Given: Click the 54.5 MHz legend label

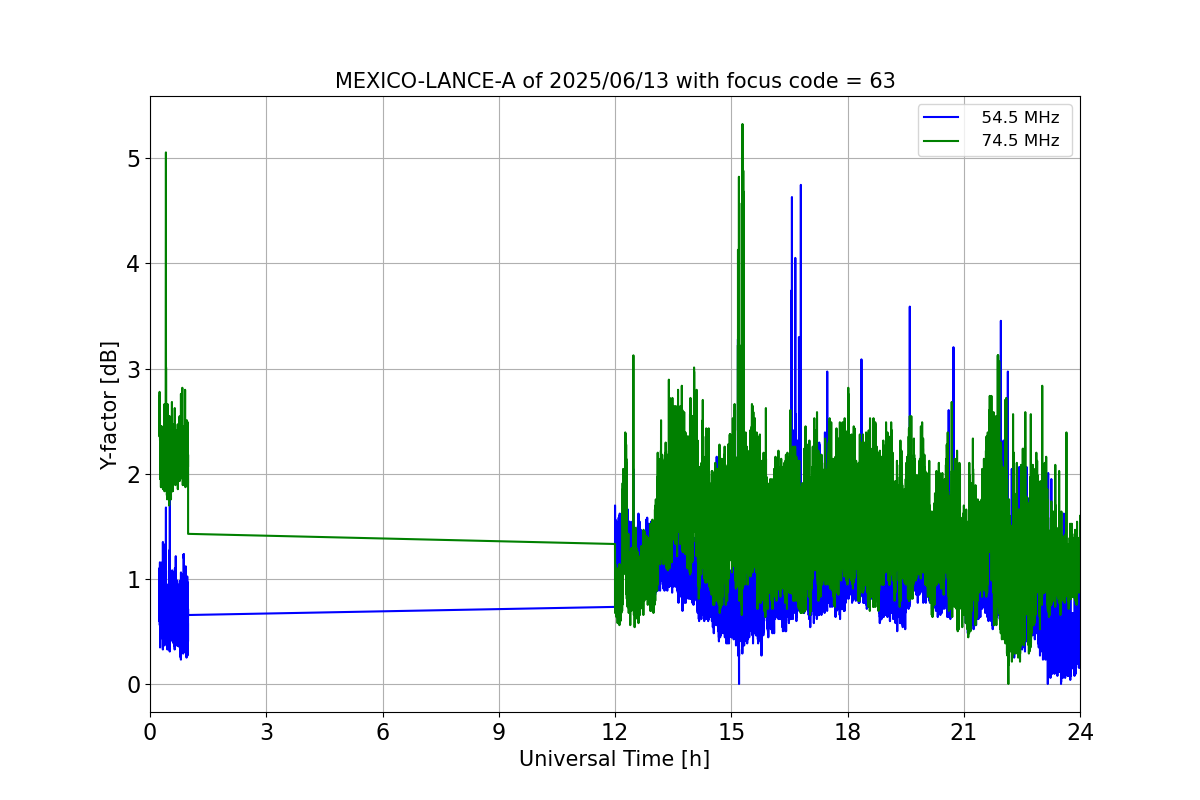Looking at the screenshot, I should coord(1020,118).
